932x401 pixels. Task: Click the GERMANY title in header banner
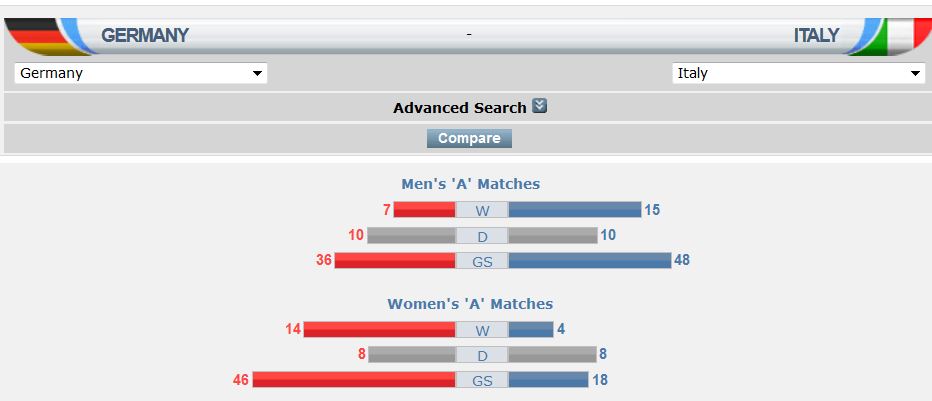[x=145, y=36]
